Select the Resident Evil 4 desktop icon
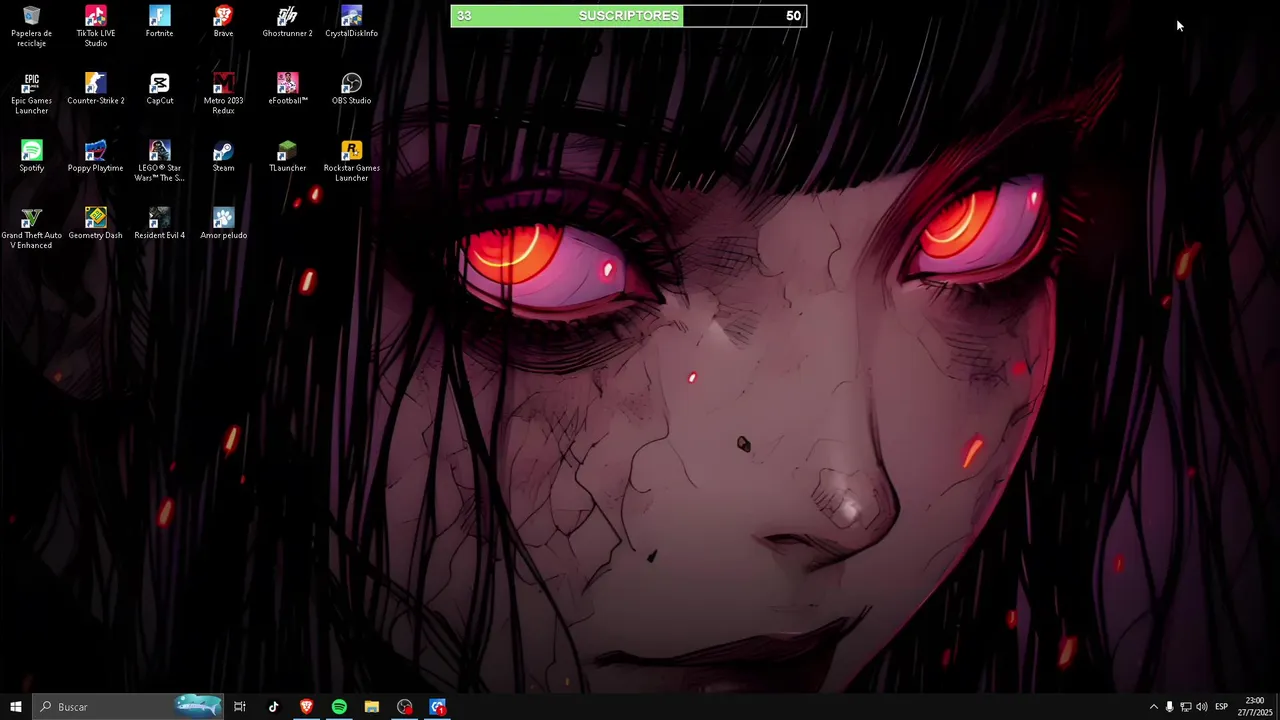1280x720 pixels. click(x=159, y=222)
